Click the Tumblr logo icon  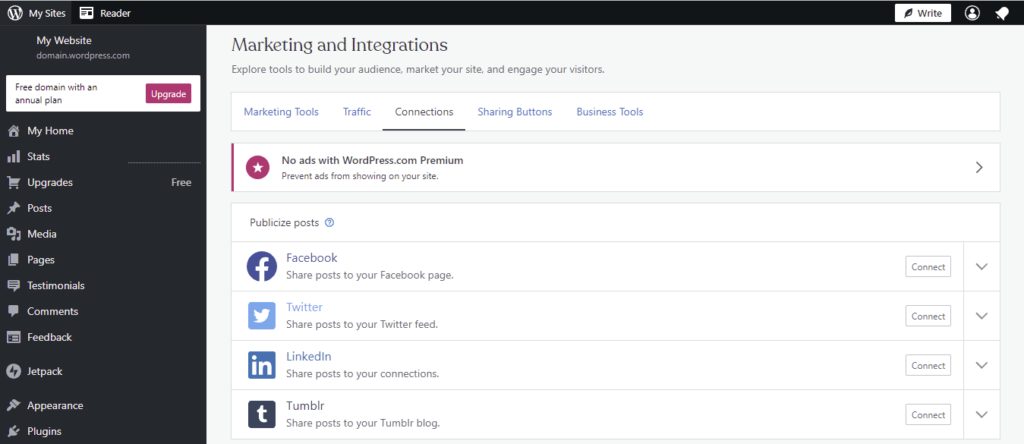coord(262,415)
